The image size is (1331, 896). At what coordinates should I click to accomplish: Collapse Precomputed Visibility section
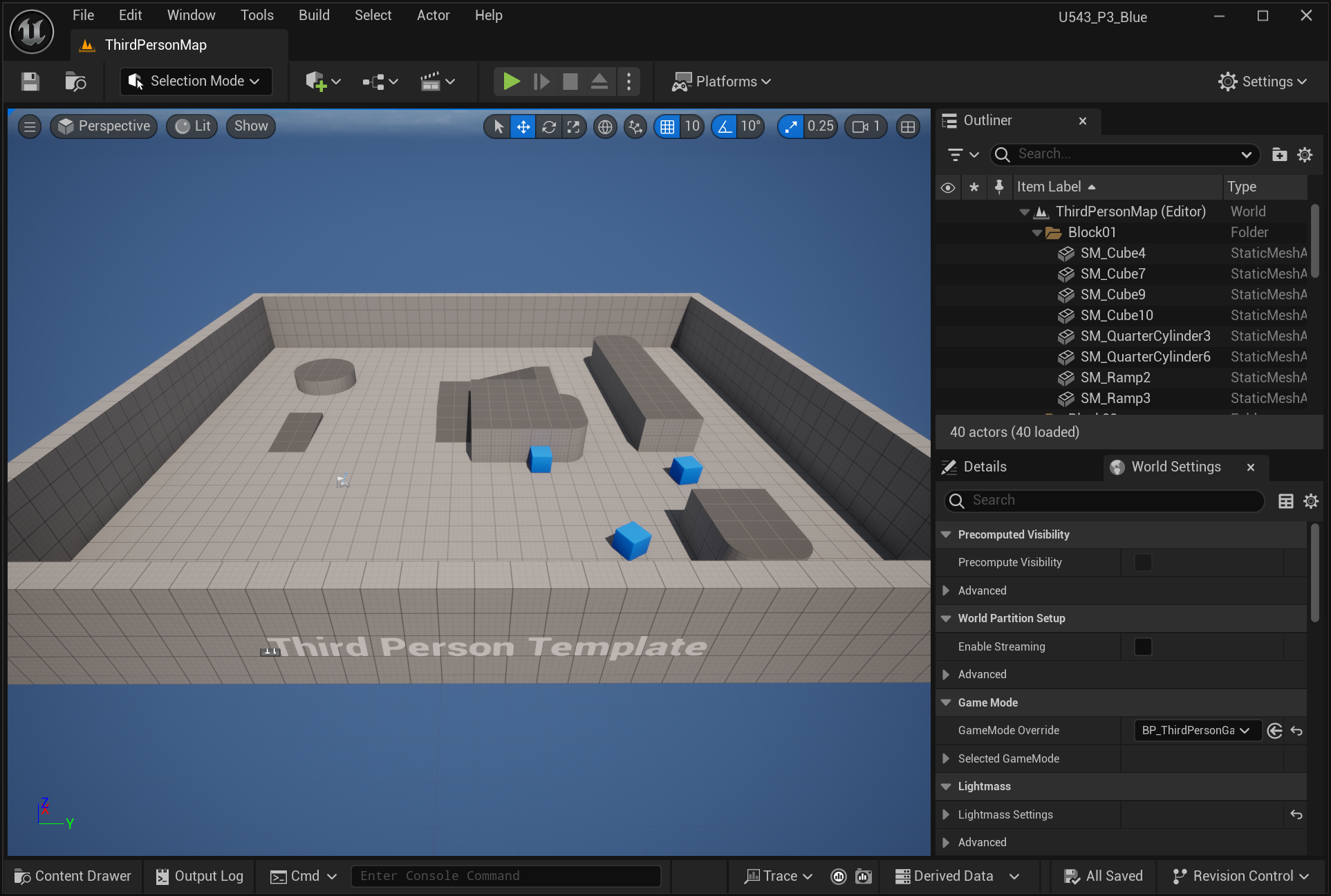coord(945,534)
